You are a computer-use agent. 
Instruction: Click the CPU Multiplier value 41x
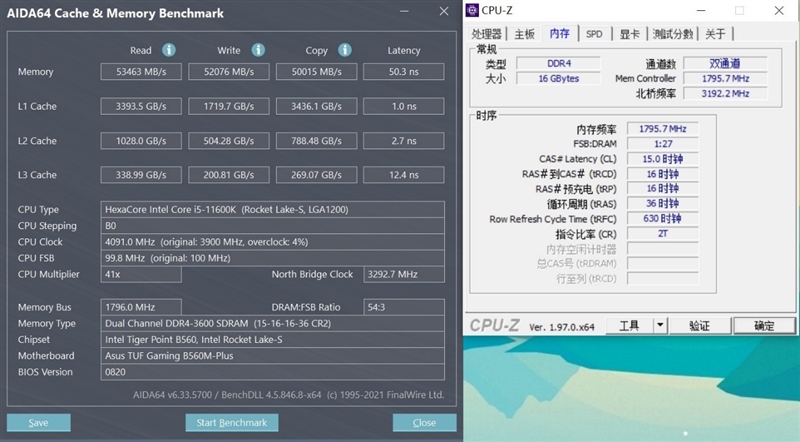(x=141, y=275)
